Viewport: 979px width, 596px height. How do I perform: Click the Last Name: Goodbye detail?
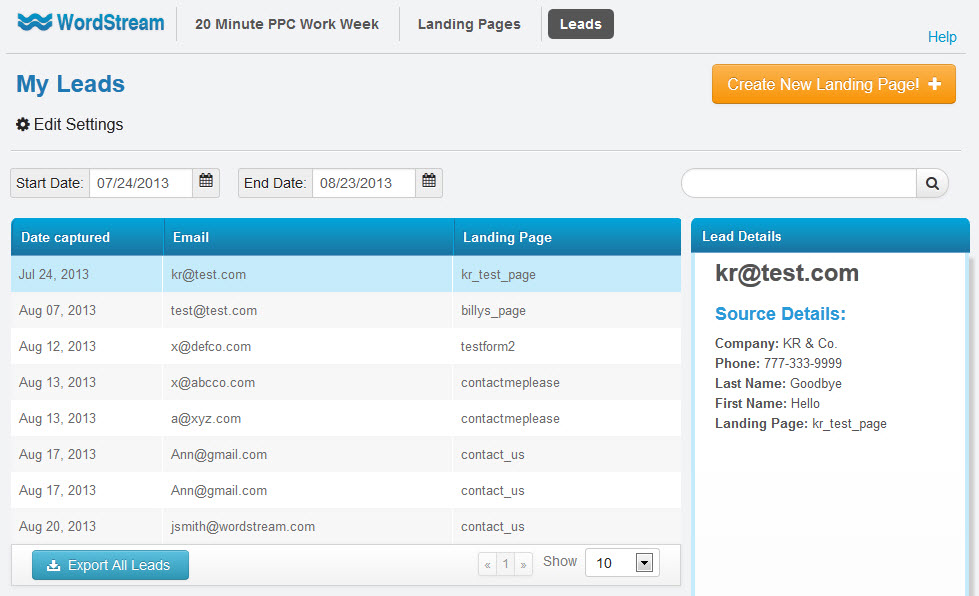779,383
